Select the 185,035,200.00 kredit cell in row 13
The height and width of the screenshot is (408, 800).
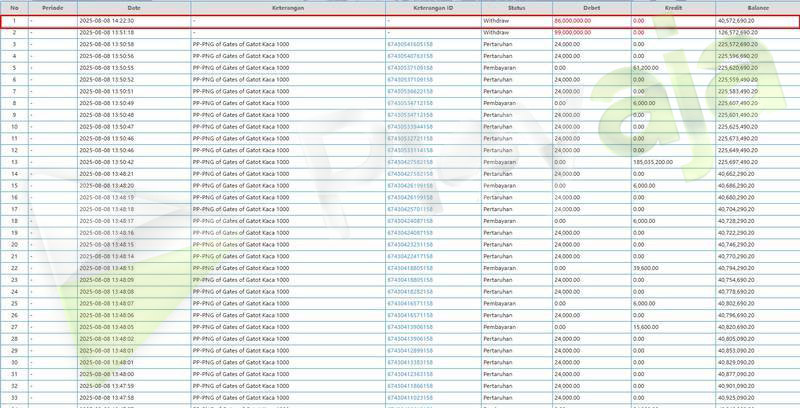pos(656,162)
